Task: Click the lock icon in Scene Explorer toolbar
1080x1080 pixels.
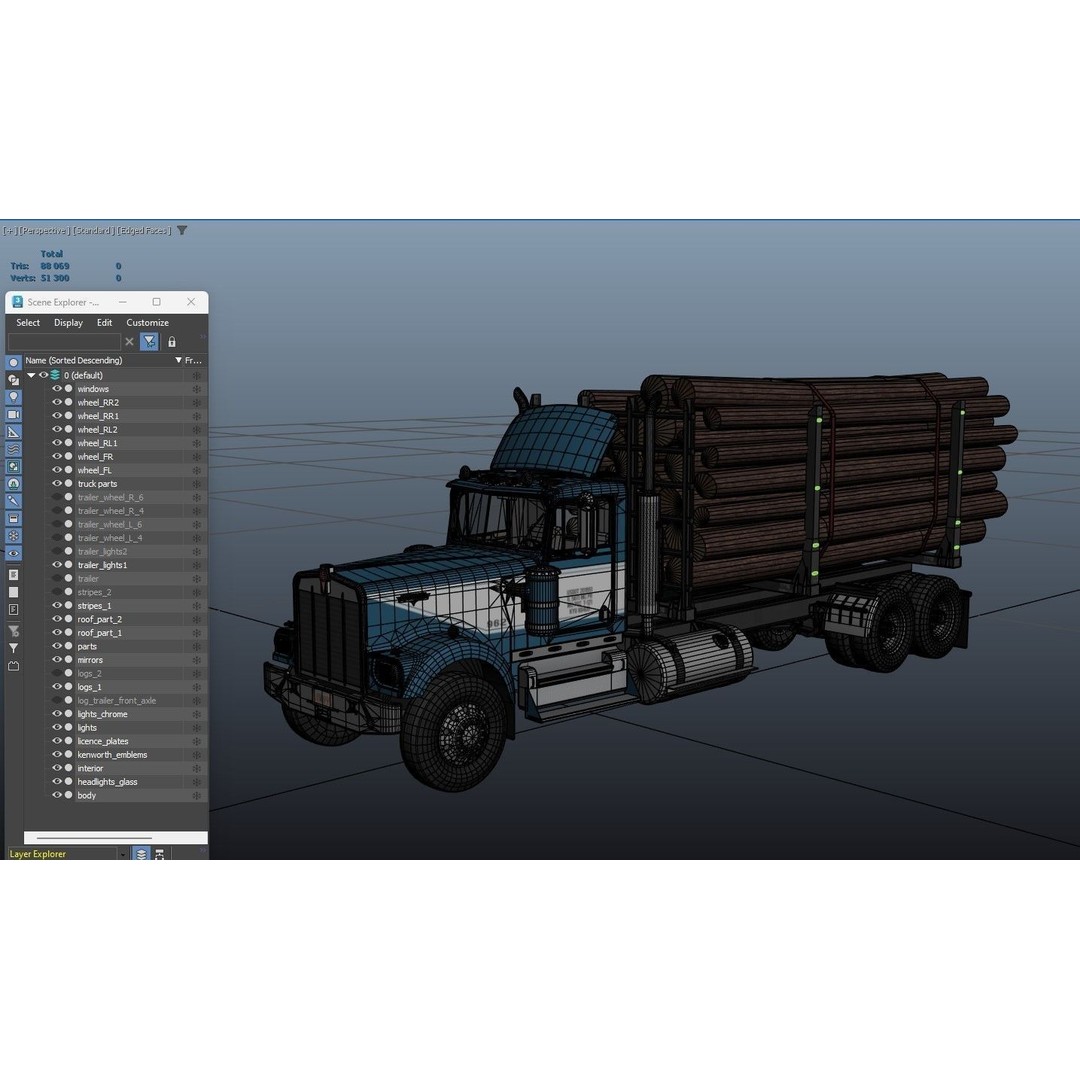Action: pyautogui.click(x=171, y=341)
